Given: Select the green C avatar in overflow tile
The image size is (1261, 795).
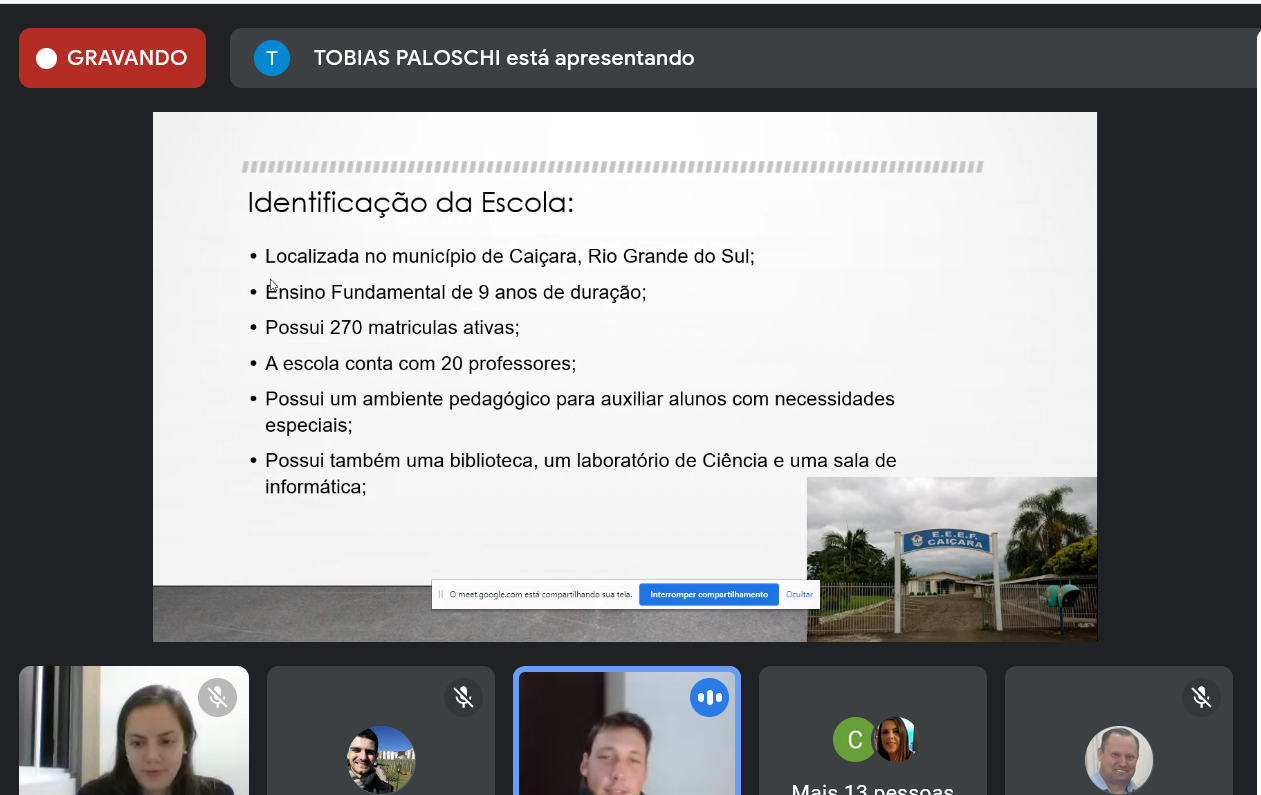Looking at the screenshot, I should click(854, 740).
